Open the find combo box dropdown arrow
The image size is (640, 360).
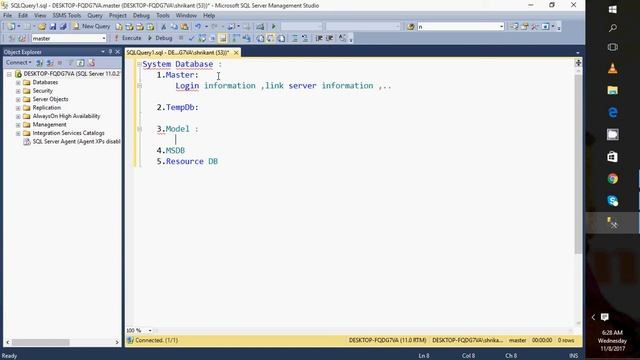tap(502, 27)
